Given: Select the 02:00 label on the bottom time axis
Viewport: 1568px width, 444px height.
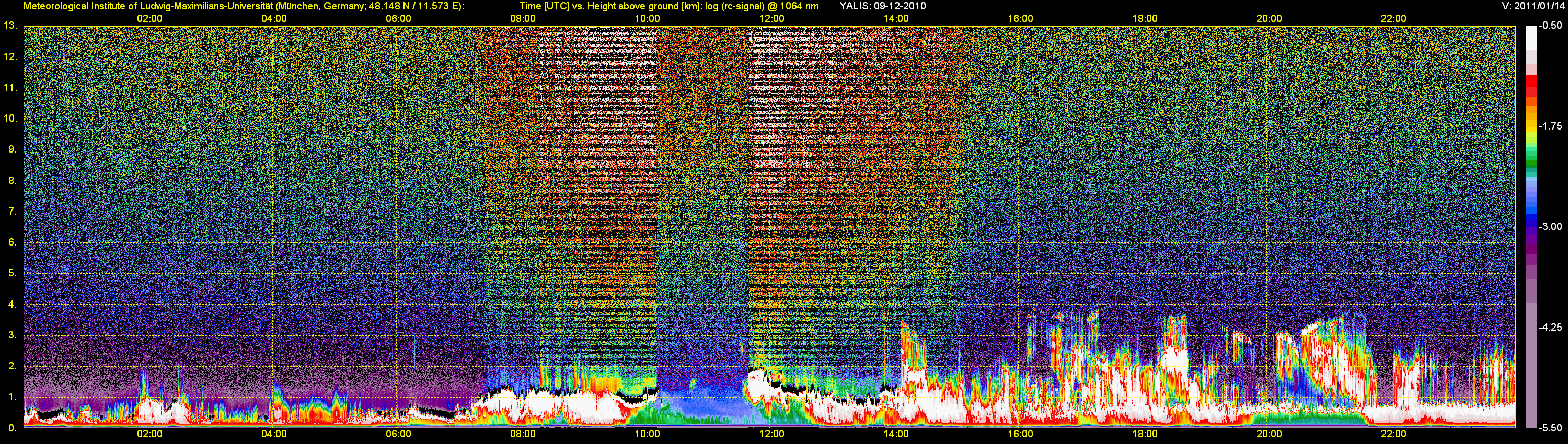Looking at the screenshot, I should point(149,434).
